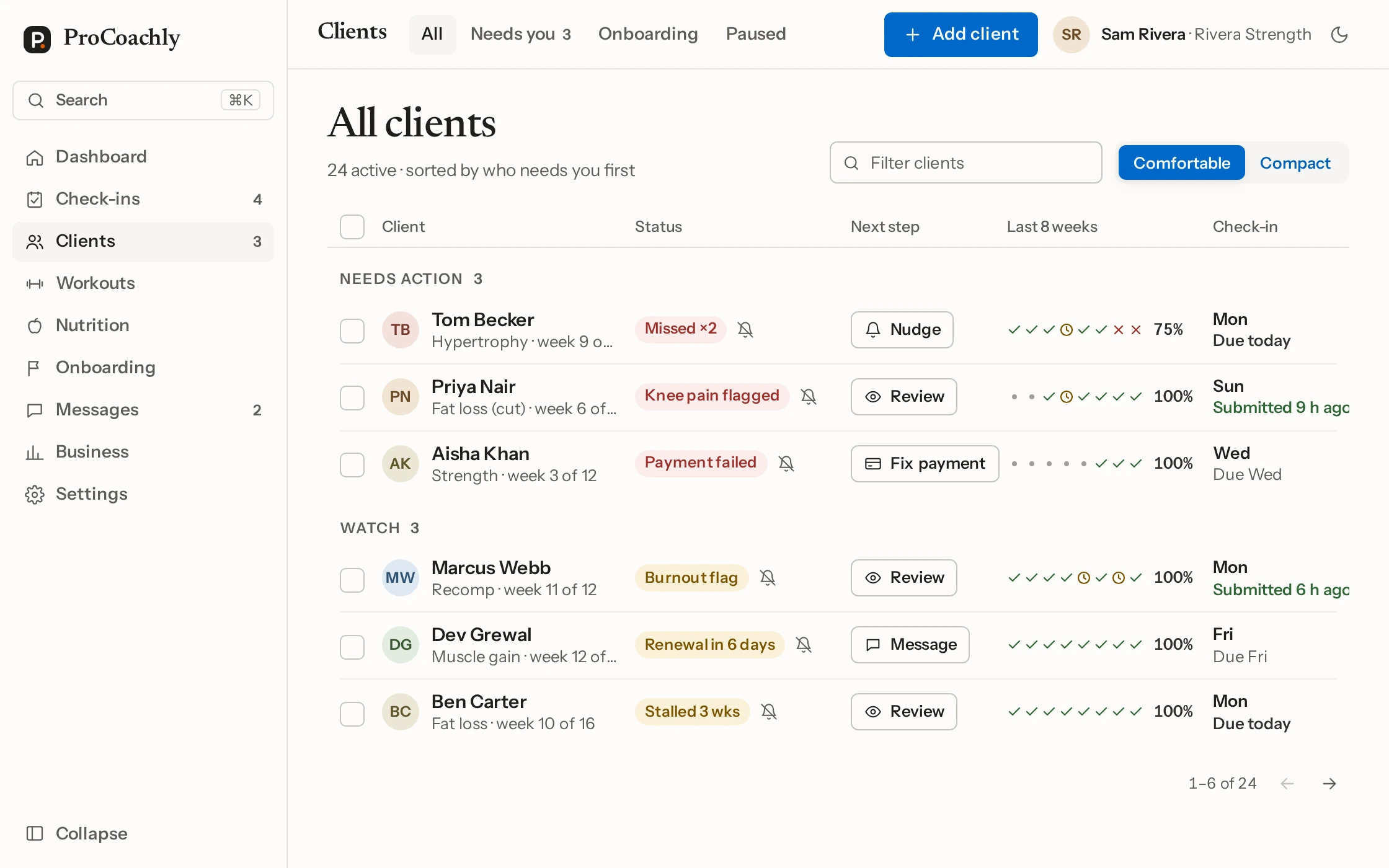
Task: Open Aisha Khan's AK avatar
Action: click(401, 464)
